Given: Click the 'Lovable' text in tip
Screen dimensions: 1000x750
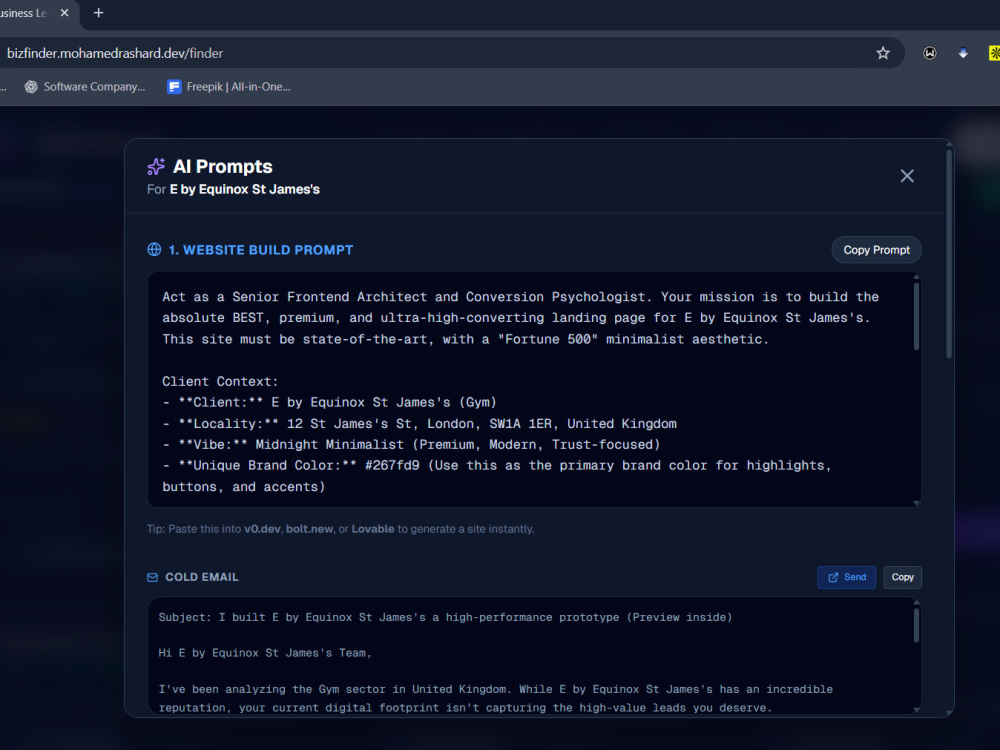Looking at the screenshot, I should (x=372, y=529).
